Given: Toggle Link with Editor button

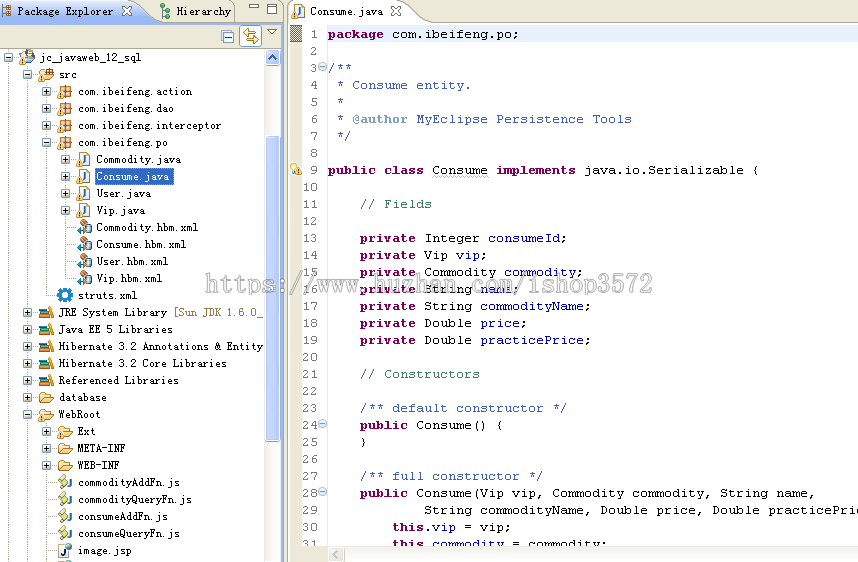Looking at the screenshot, I should 251,36.
